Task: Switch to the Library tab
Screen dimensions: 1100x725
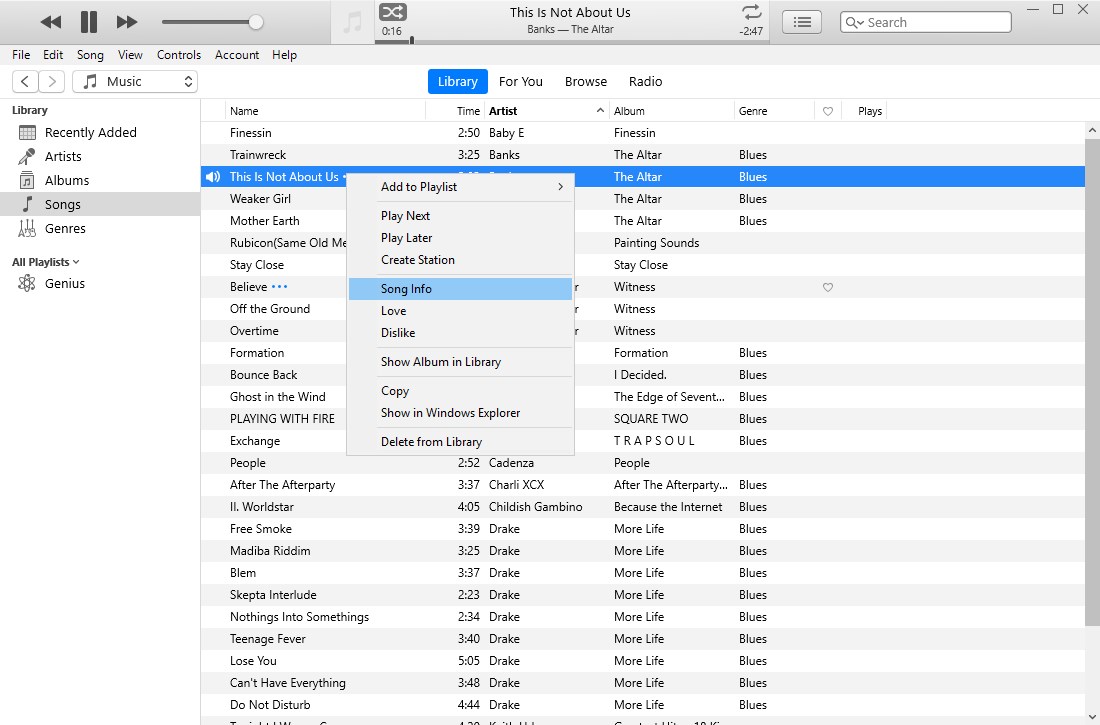Action: click(x=457, y=81)
